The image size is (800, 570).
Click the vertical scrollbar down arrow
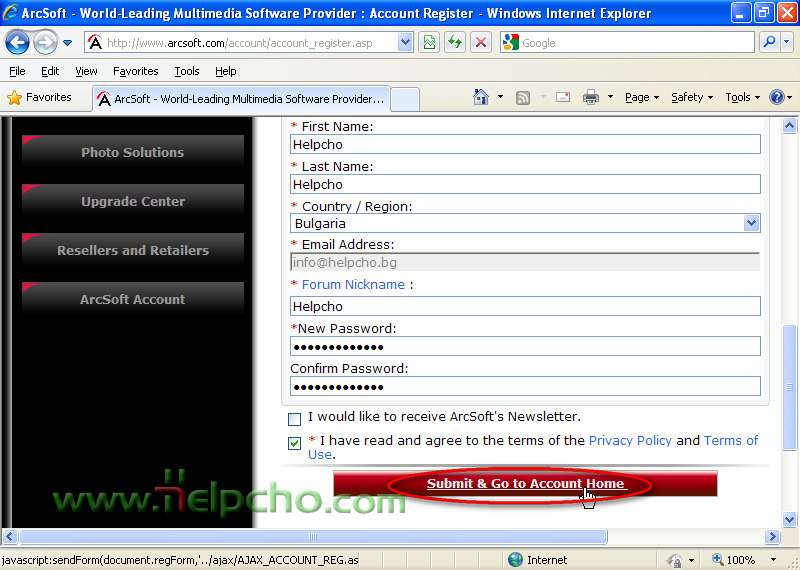click(789, 519)
